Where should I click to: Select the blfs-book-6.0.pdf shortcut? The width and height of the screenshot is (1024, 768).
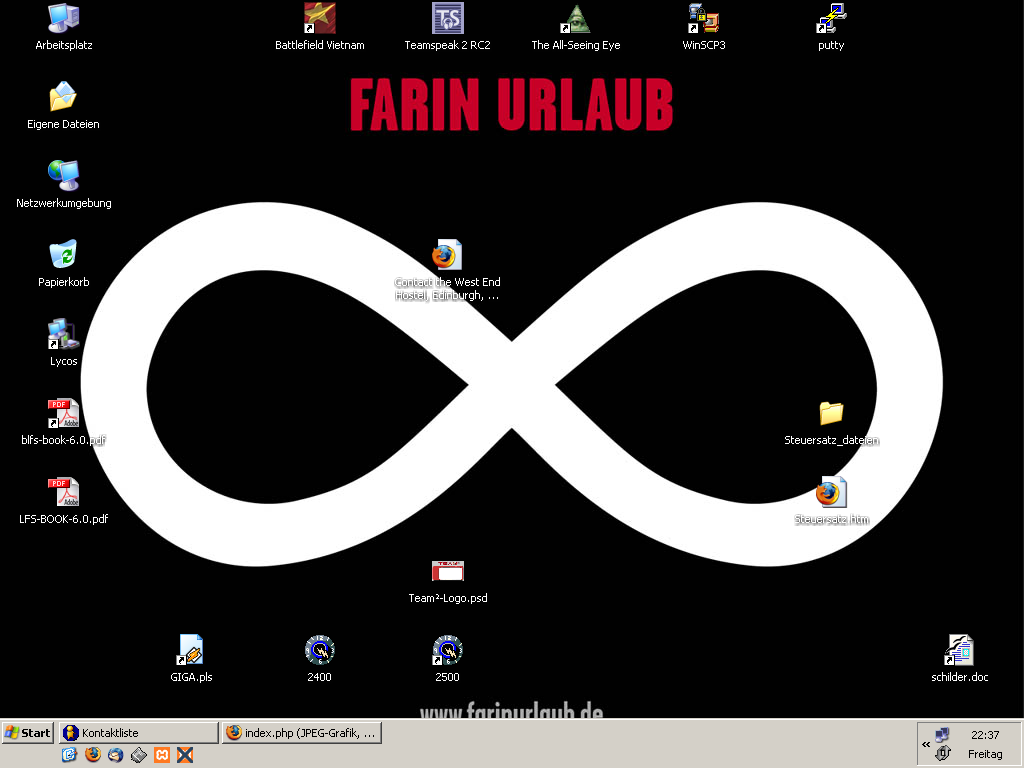click(x=63, y=414)
